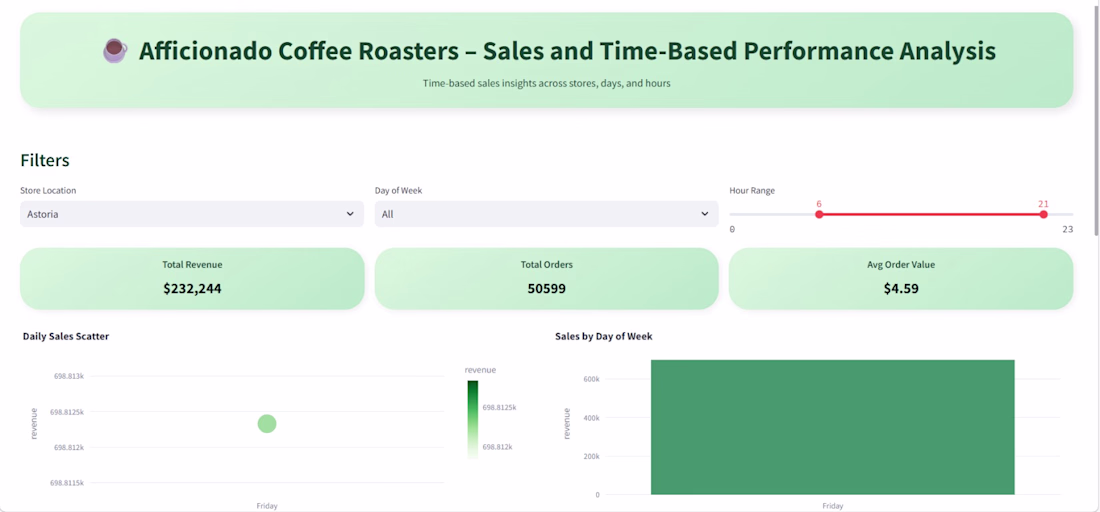Click the Hour Range red slider track
The image size is (1100, 512).
[x=931, y=214]
